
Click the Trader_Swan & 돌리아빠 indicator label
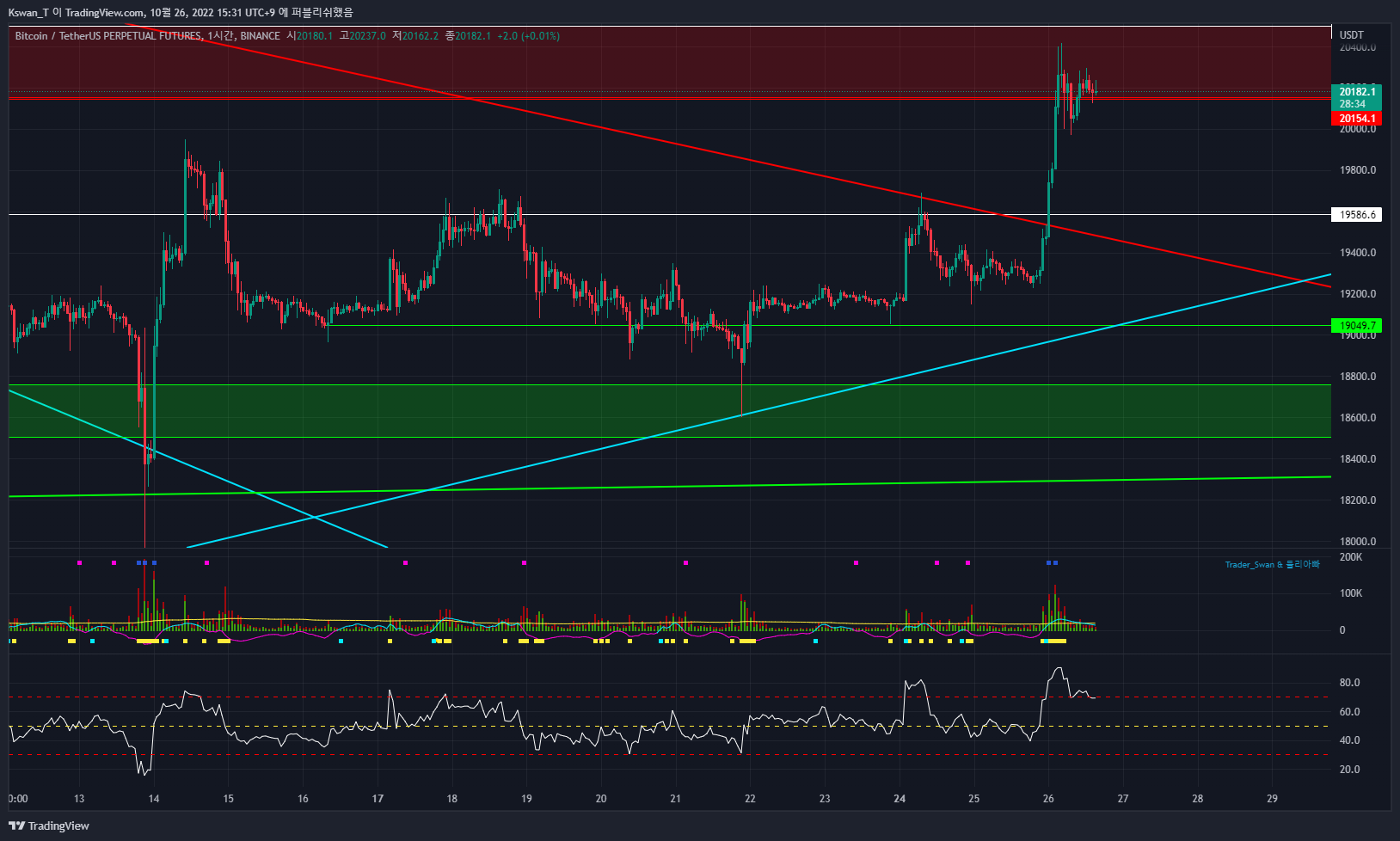coord(1272,565)
